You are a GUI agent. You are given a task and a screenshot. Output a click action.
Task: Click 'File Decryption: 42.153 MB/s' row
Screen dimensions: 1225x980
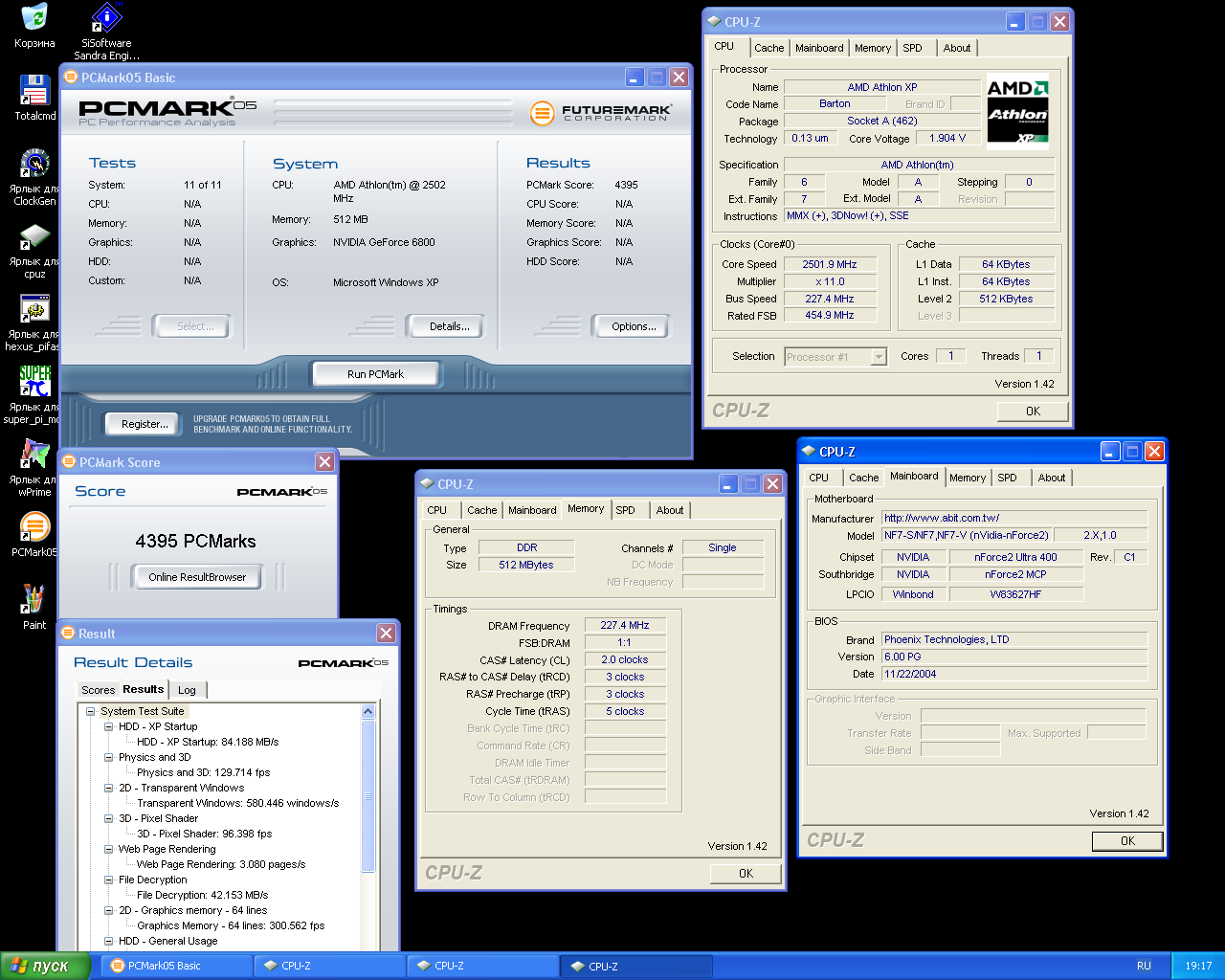pyautogui.click(x=202, y=895)
